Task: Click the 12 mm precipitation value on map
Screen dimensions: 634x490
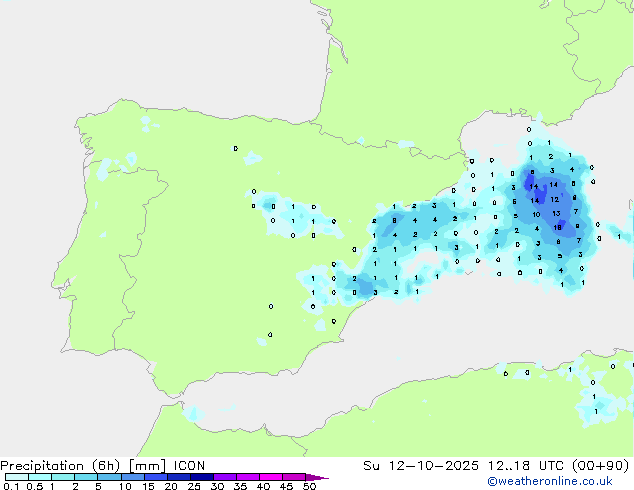Action: (555, 199)
